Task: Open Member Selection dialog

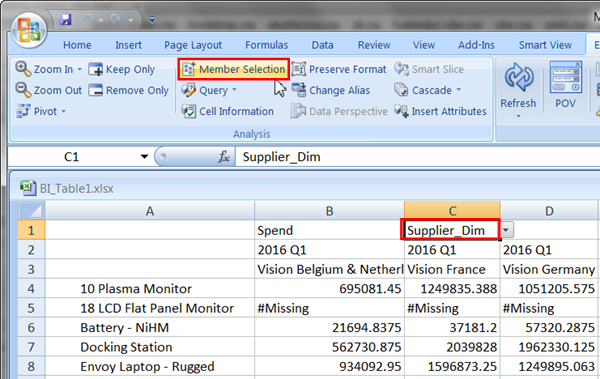Action: click(234, 69)
